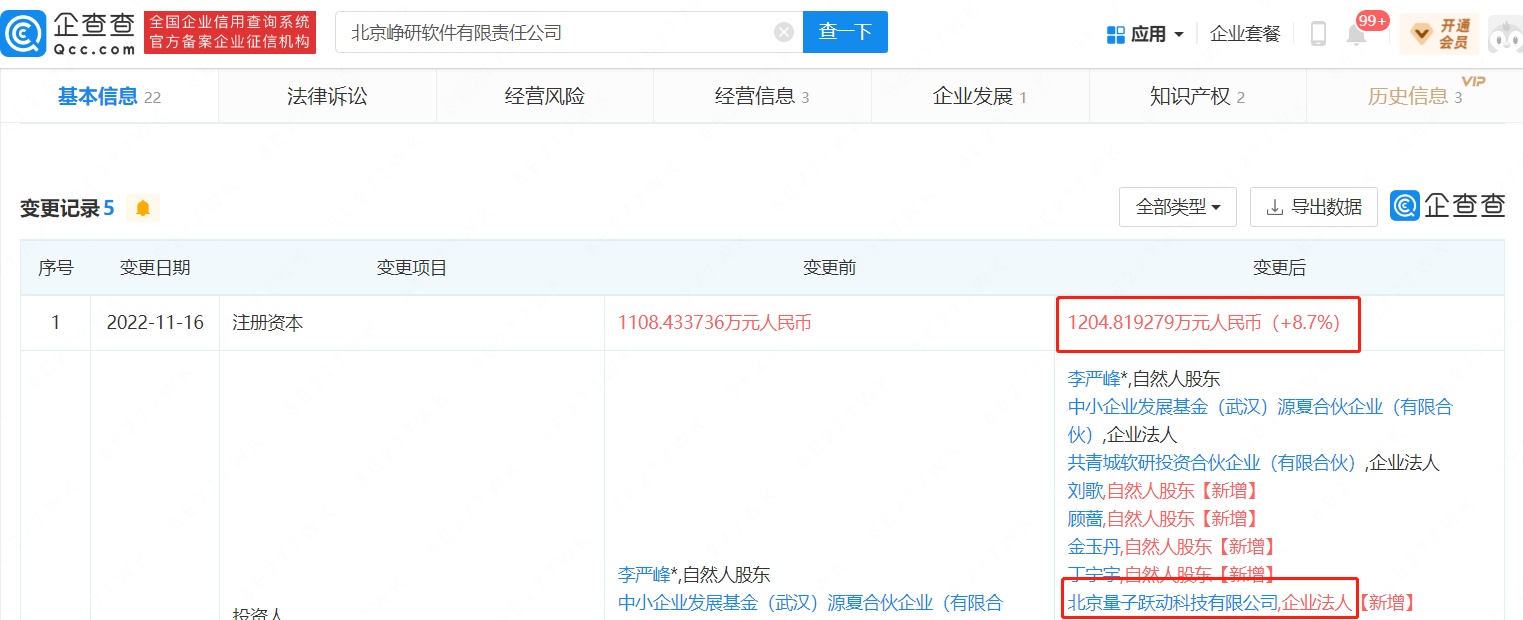
Task: Switch to 历史信息 VIP tab
Action: (x=1415, y=97)
